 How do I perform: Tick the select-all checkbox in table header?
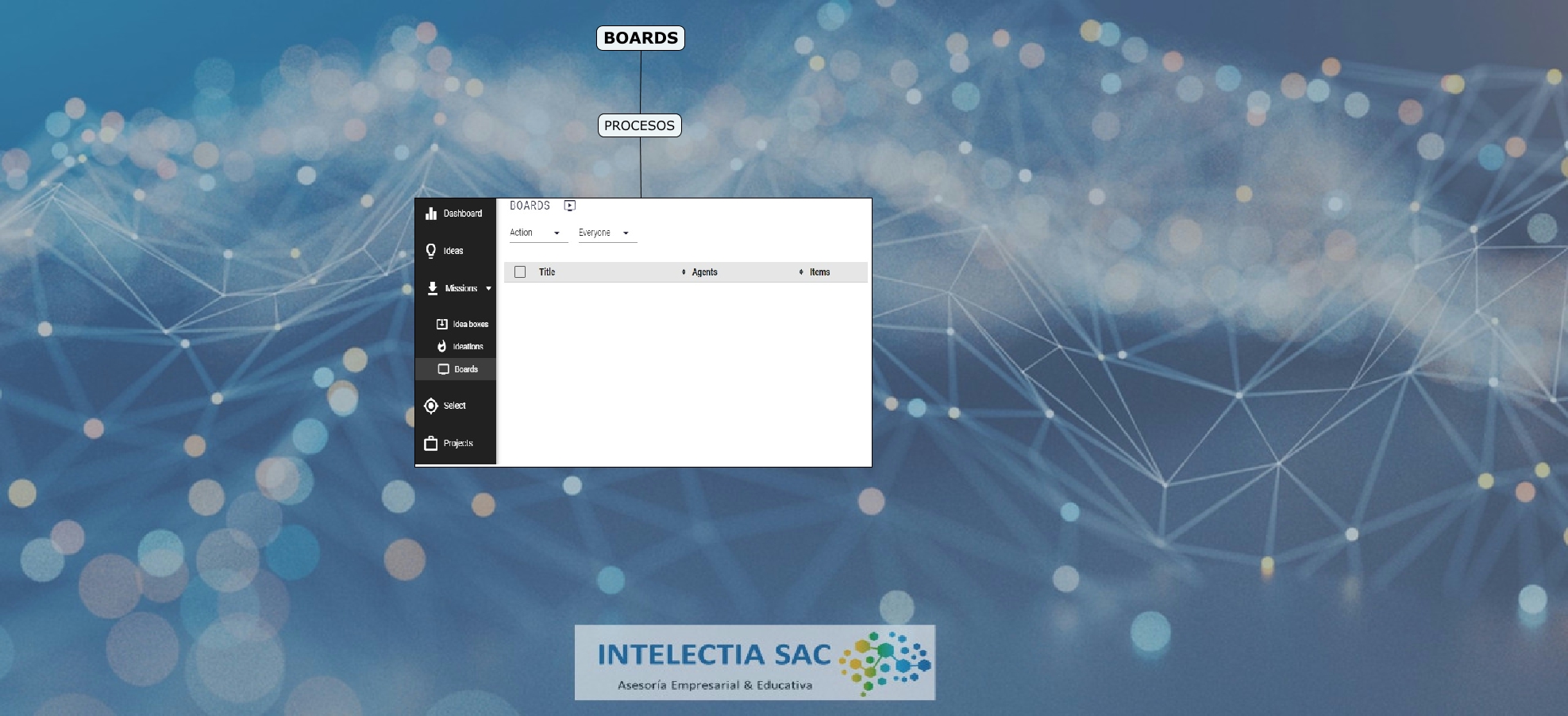520,272
